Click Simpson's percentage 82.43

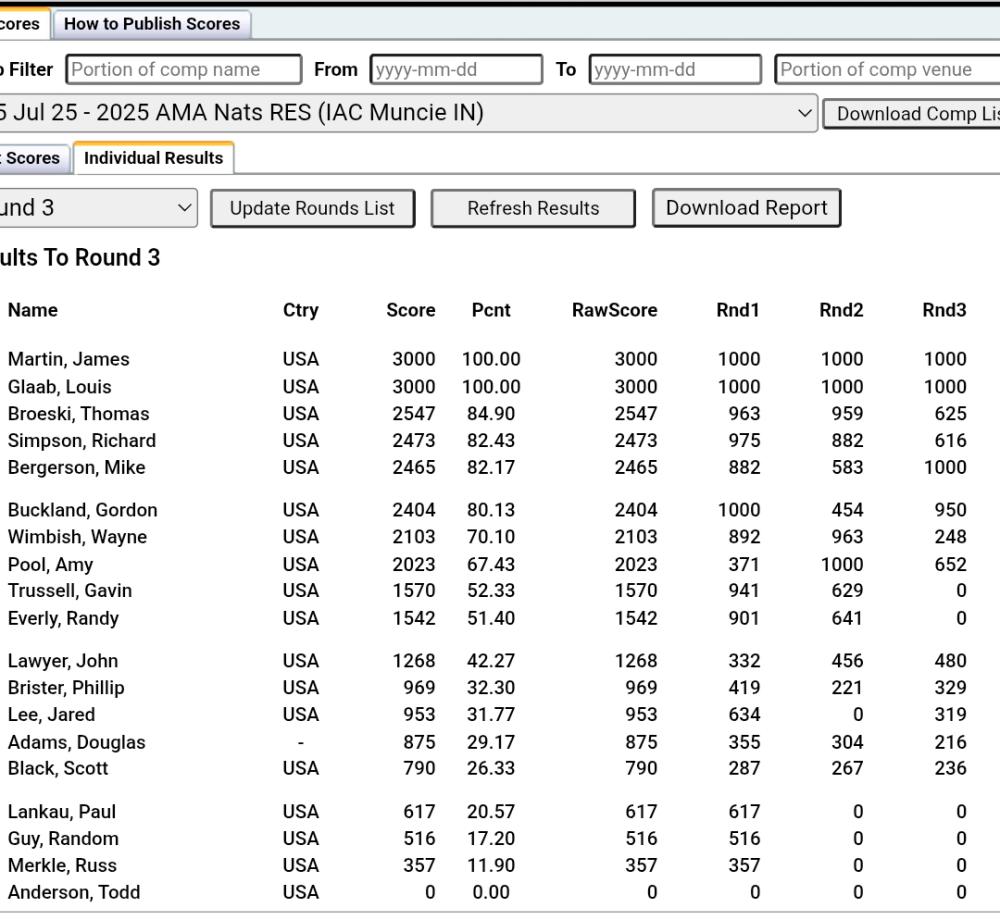pos(491,441)
